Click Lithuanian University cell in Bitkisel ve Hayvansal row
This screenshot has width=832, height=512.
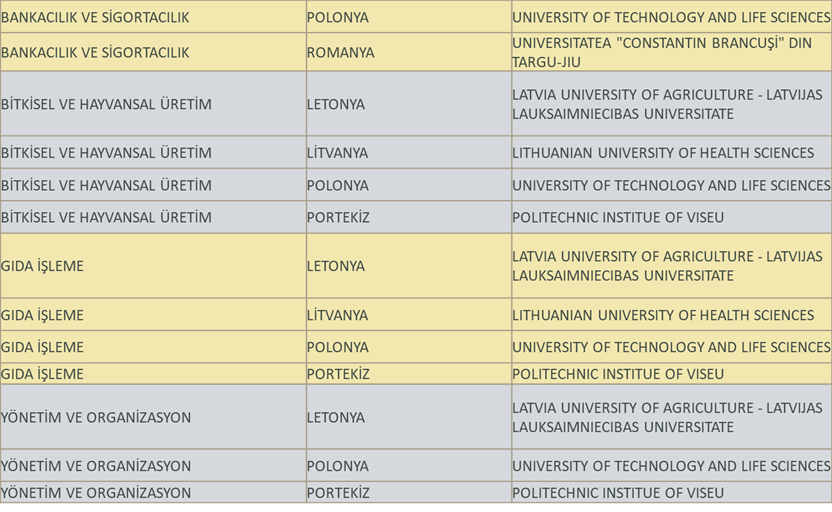pyautogui.click(x=663, y=153)
